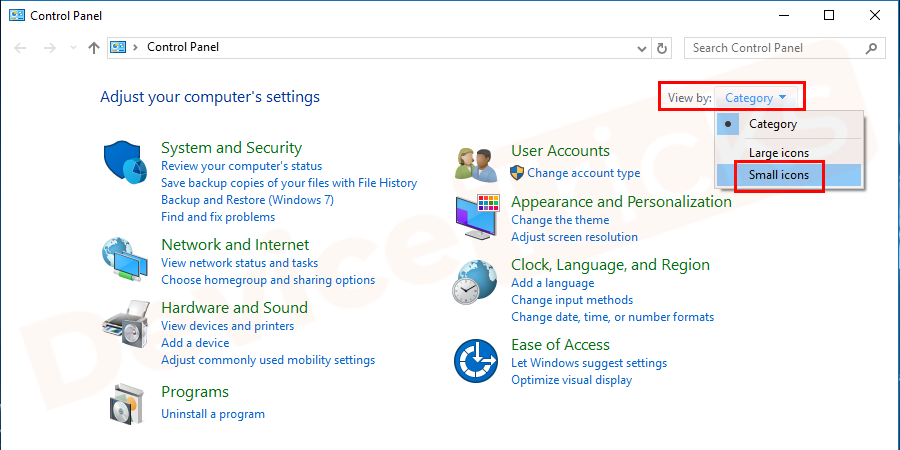Click the Forward arrow in navigation bar
Image resolution: width=900 pixels, height=450 pixels.
pyautogui.click(x=50, y=48)
